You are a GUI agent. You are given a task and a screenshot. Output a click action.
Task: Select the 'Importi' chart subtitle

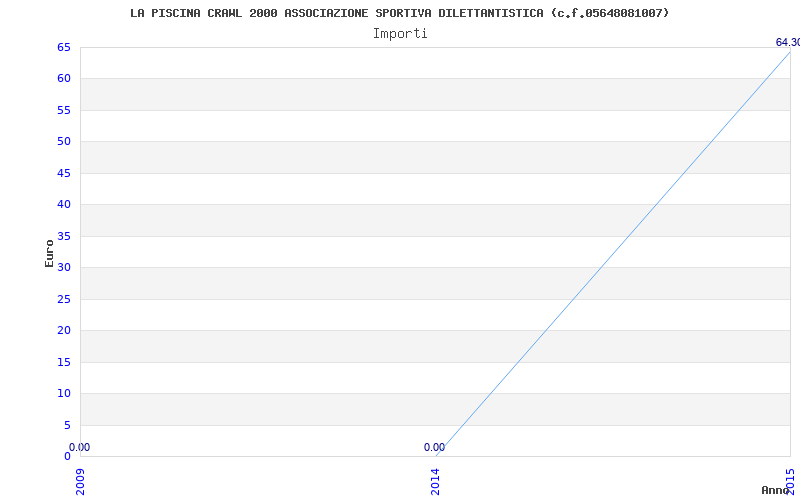400,34
